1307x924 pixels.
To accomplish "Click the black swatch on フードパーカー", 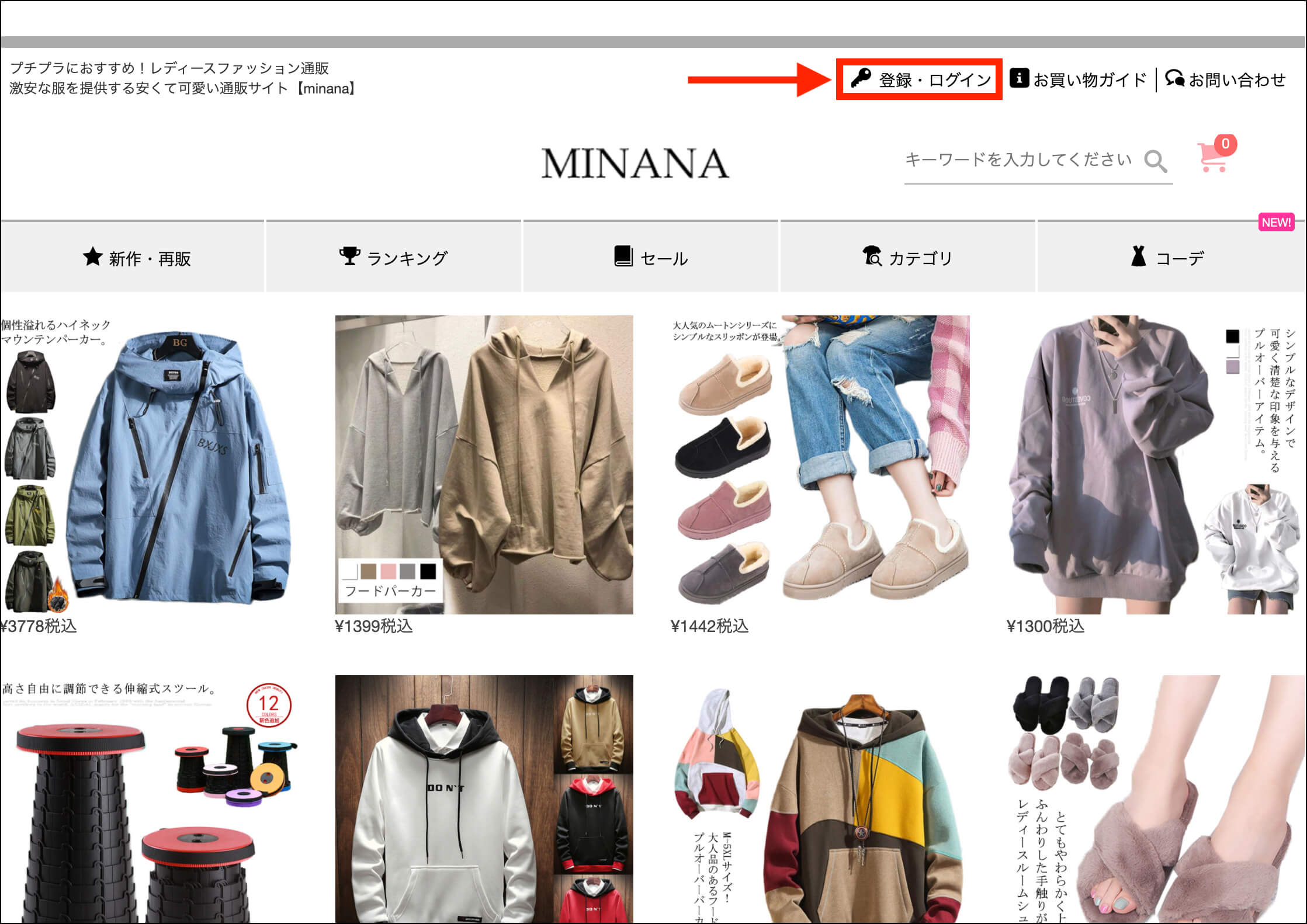I will (428, 571).
